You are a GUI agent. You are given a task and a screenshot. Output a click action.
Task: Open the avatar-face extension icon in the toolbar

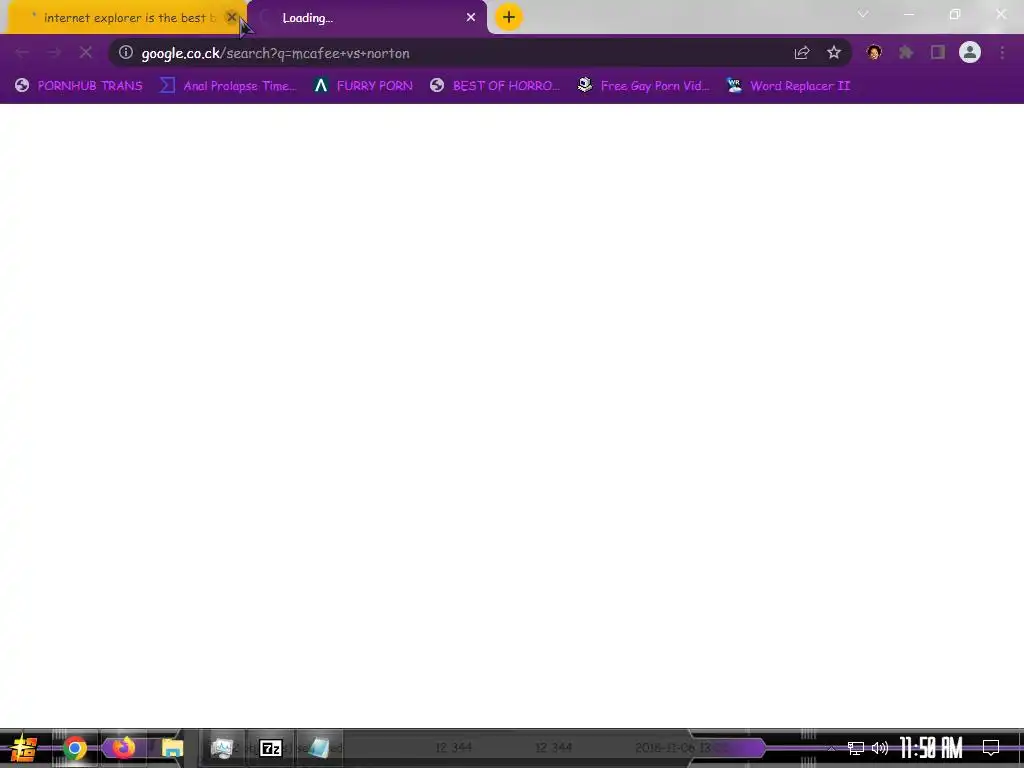coord(874,52)
